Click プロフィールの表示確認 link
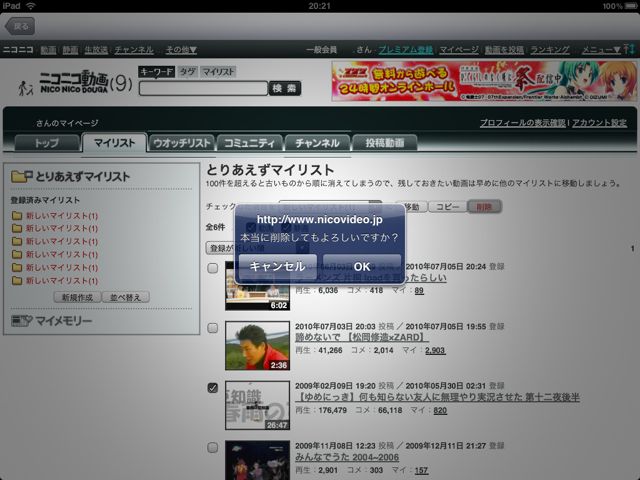 [522, 123]
